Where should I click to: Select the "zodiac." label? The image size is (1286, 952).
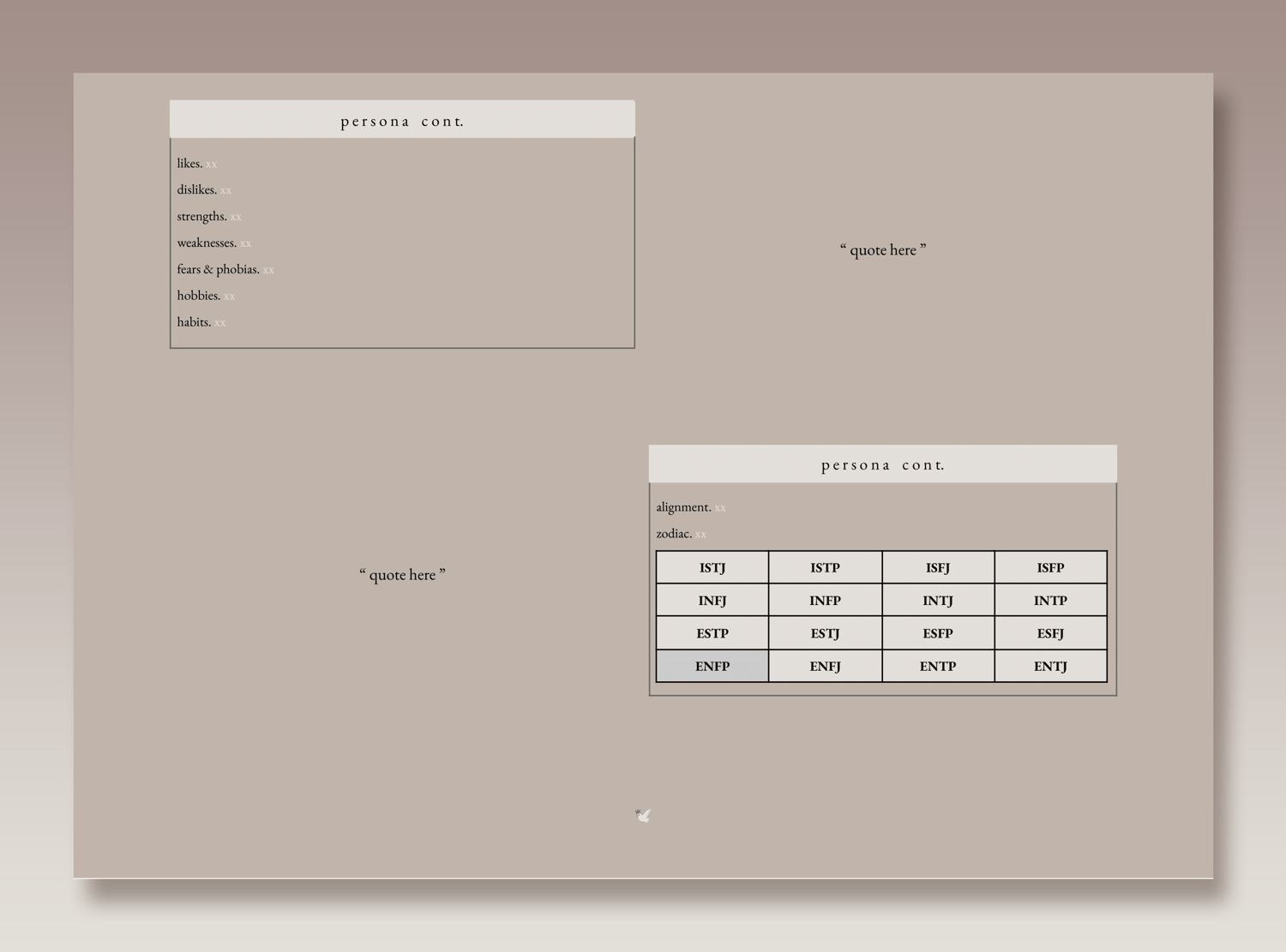(674, 534)
